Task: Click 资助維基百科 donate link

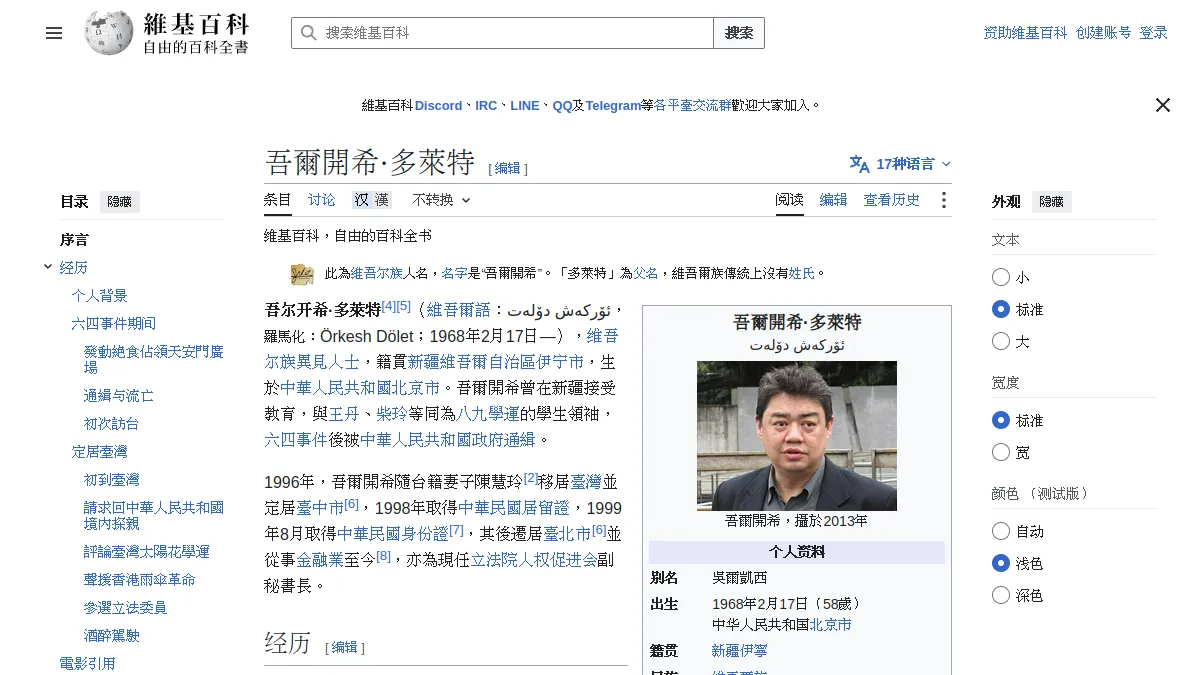Action: (1026, 33)
